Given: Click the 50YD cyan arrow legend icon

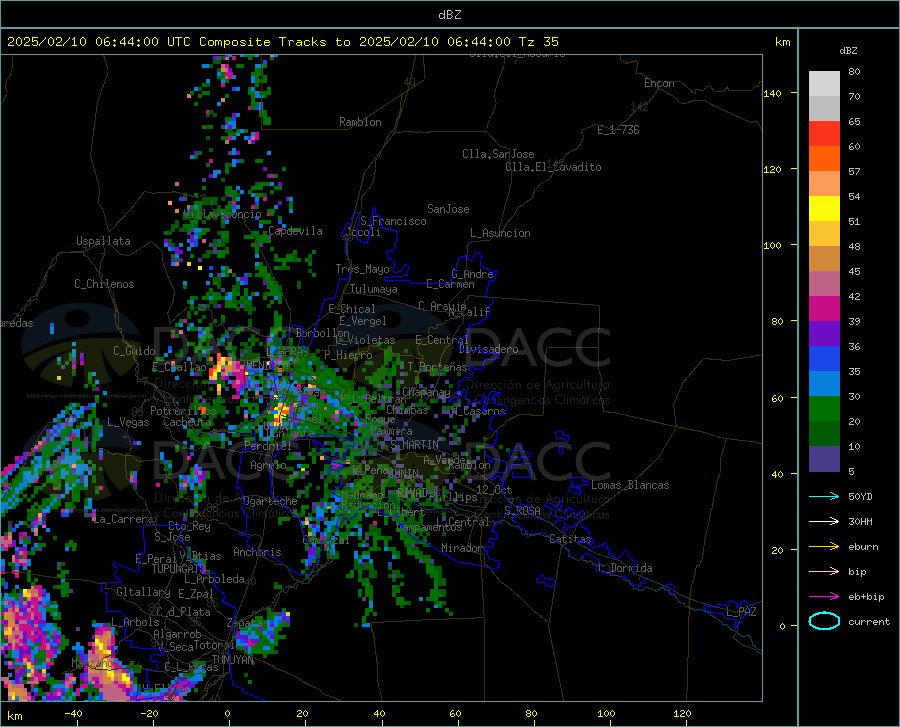Looking at the screenshot, I should (x=824, y=496).
